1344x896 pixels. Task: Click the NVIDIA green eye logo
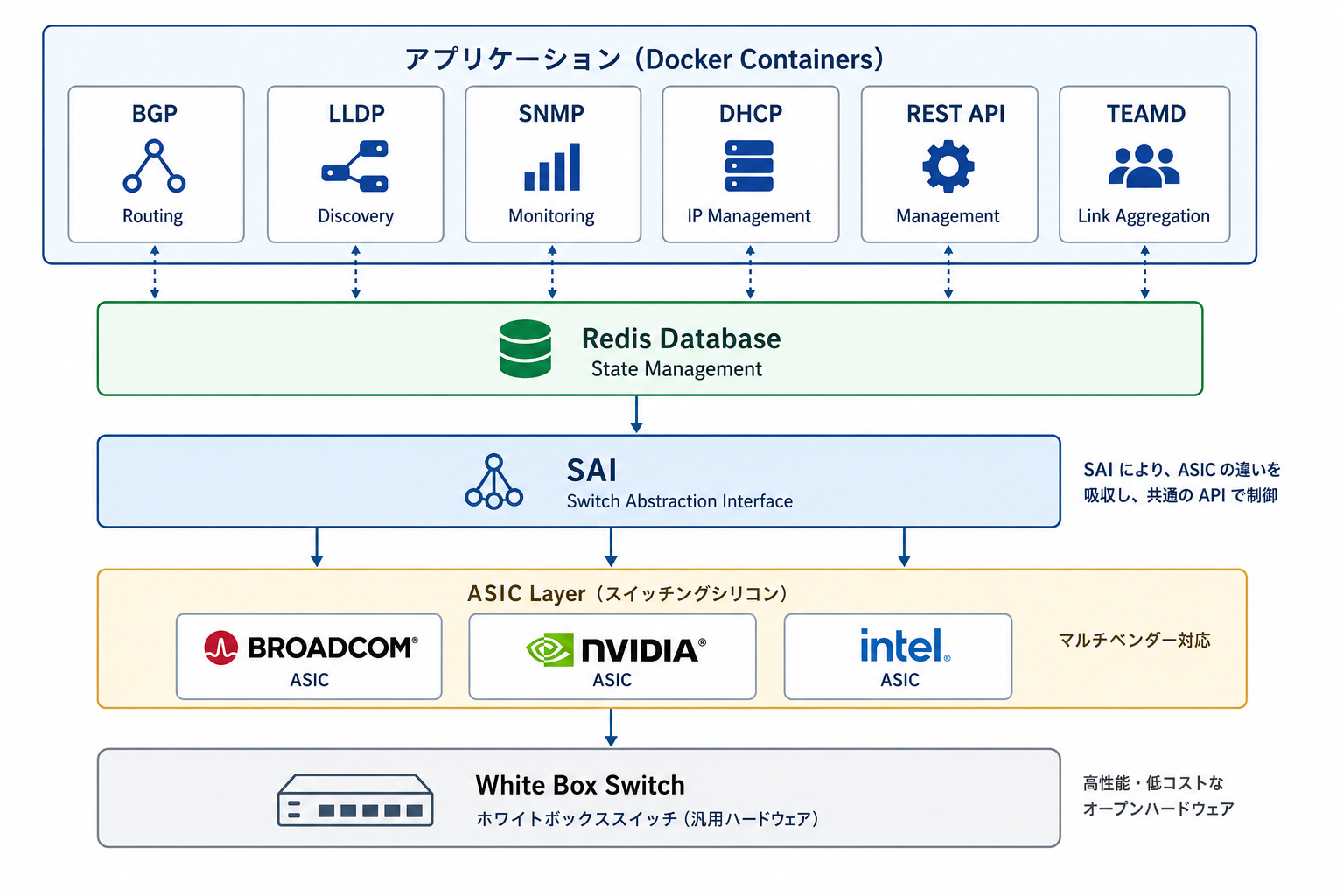pyautogui.click(x=549, y=649)
